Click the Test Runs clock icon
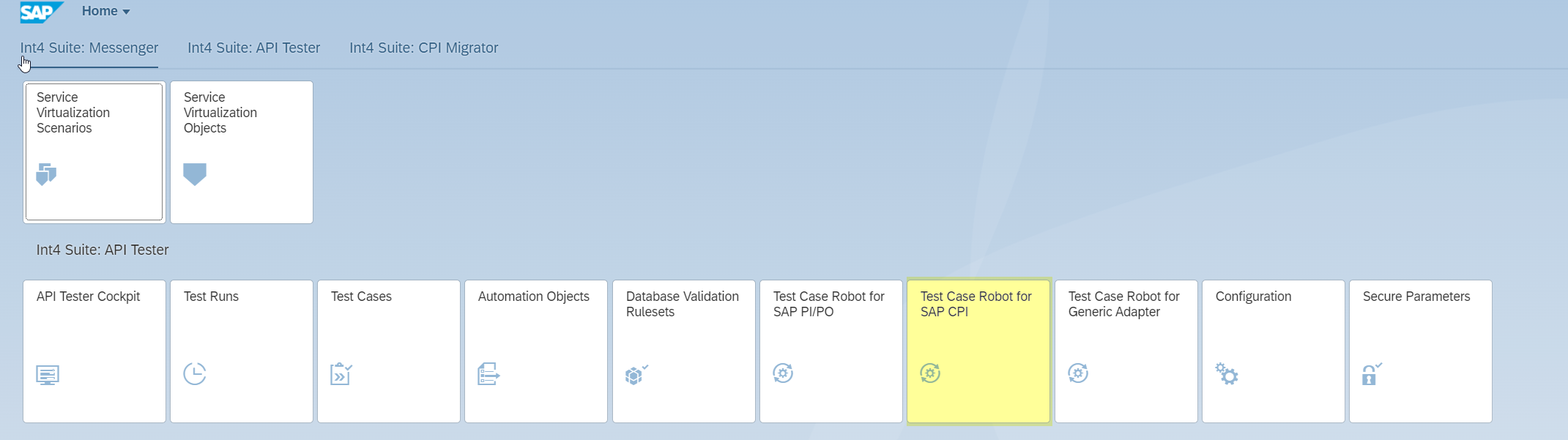1568x440 pixels. (195, 373)
